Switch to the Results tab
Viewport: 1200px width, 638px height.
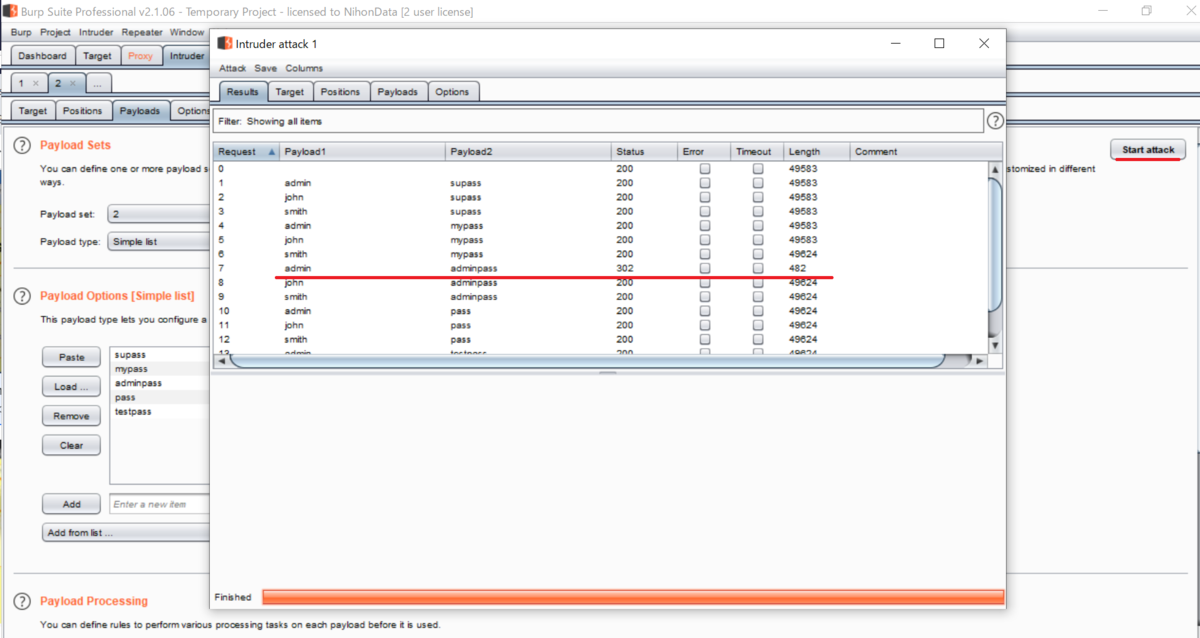tap(242, 92)
